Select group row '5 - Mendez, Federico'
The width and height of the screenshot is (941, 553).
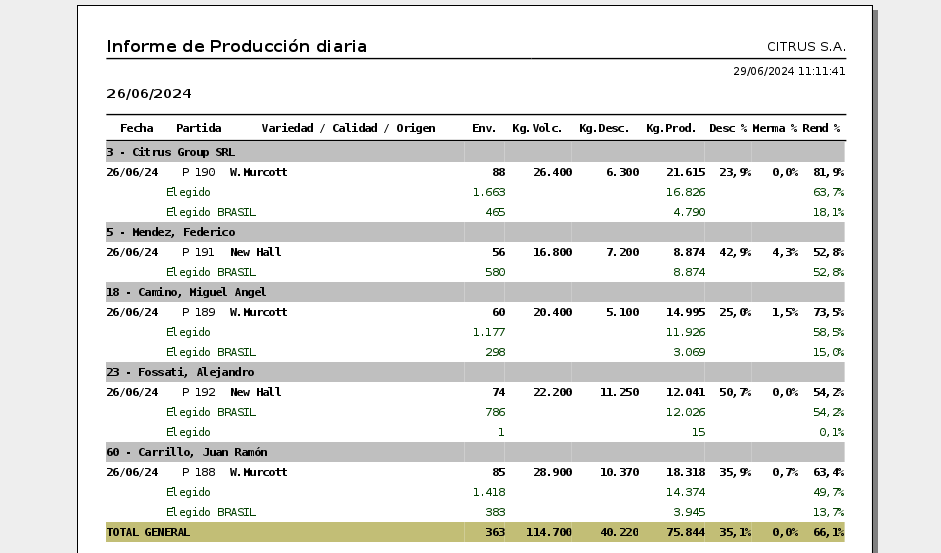[475, 232]
